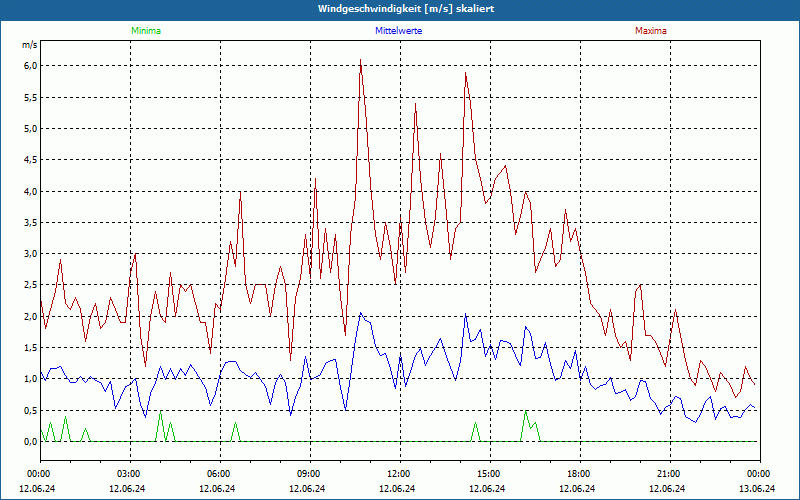Click the chart title 'Windgeschwindigkeit [m/s] skaliert'
This screenshot has height=500, width=800.
point(406,9)
